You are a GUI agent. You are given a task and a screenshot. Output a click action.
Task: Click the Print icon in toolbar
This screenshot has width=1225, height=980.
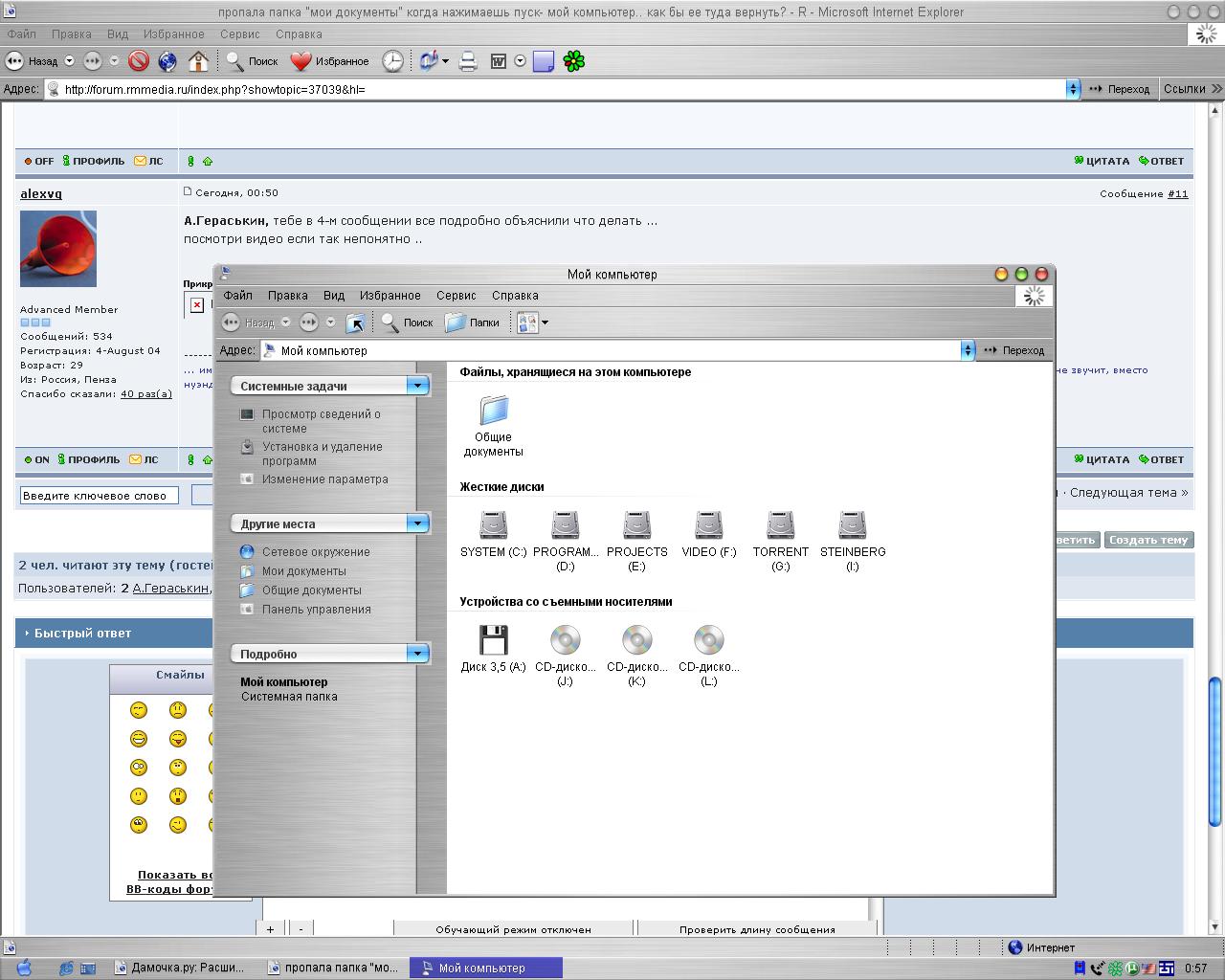468,61
